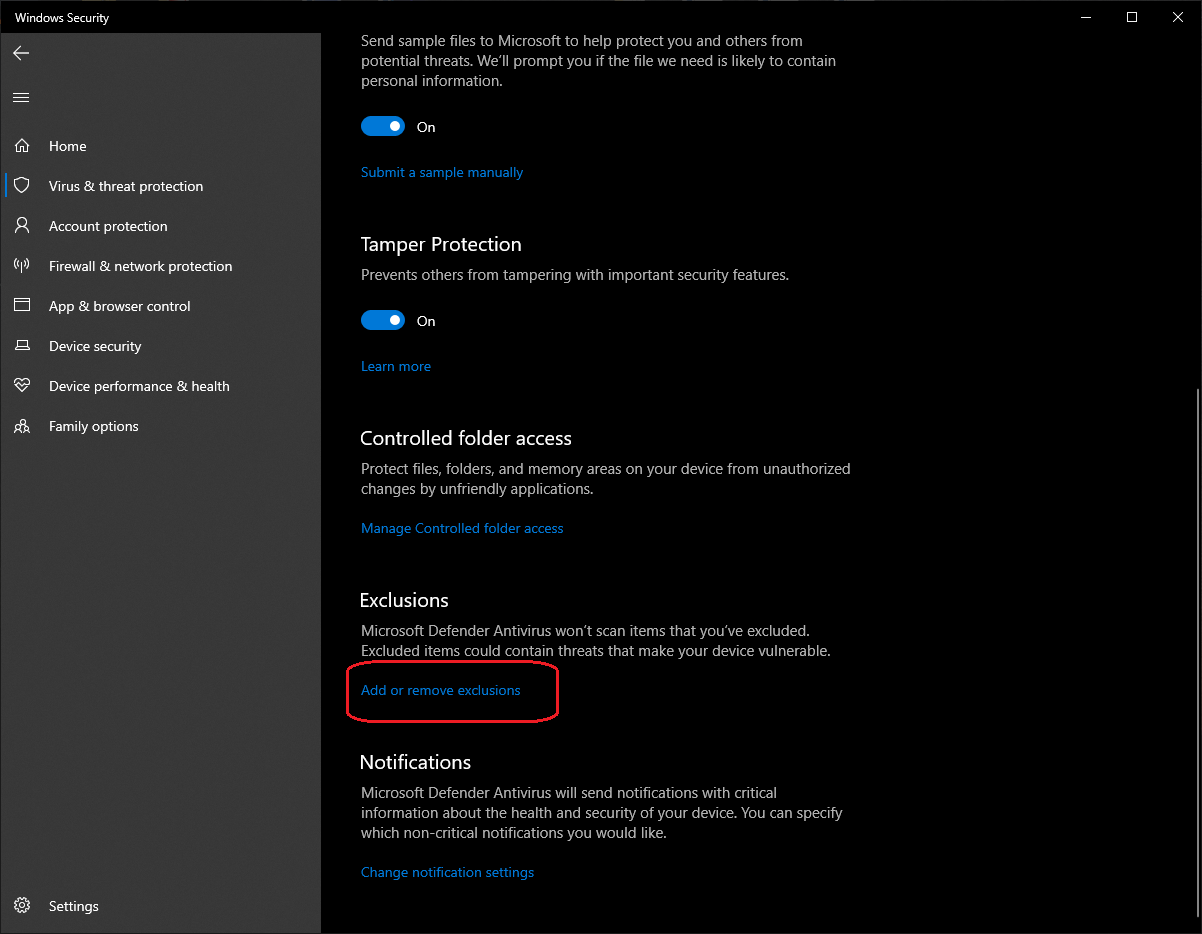Image resolution: width=1202 pixels, height=934 pixels.
Task: Click the App & browser control window icon
Action: click(22, 306)
